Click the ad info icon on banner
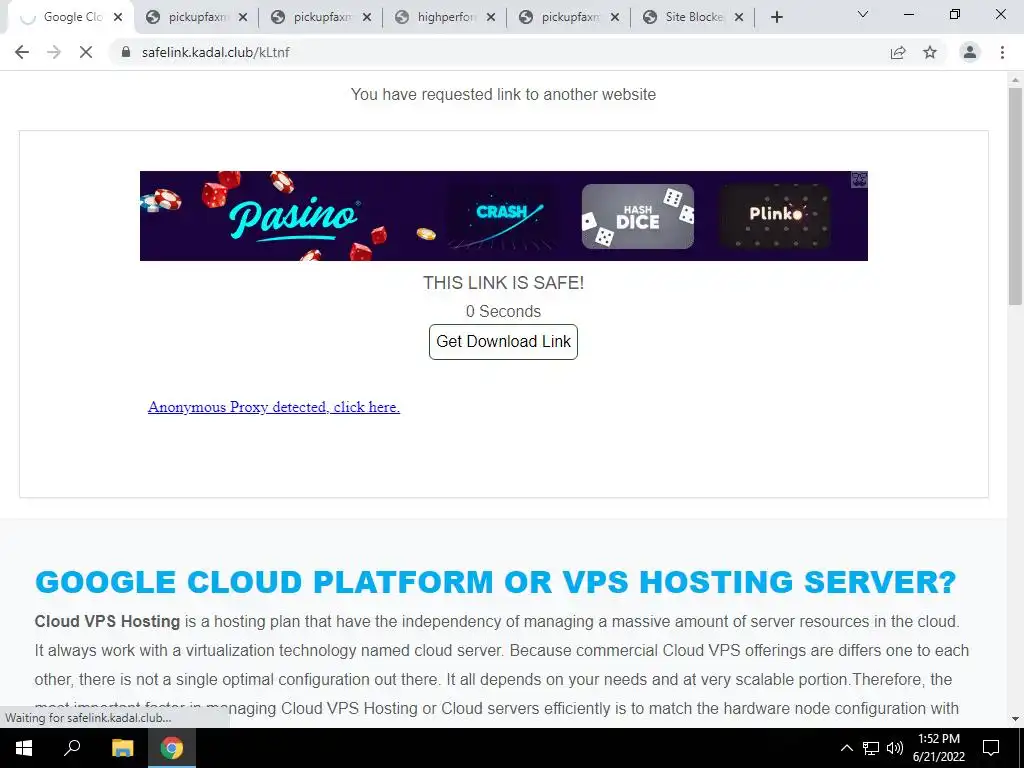The width and height of the screenshot is (1024, 768). [x=859, y=180]
